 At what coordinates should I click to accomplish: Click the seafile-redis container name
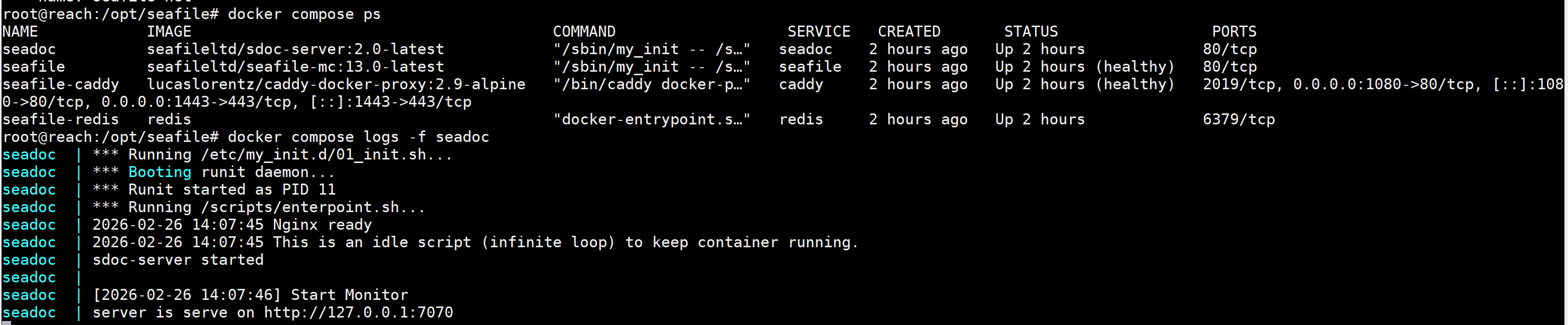click(60, 120)
